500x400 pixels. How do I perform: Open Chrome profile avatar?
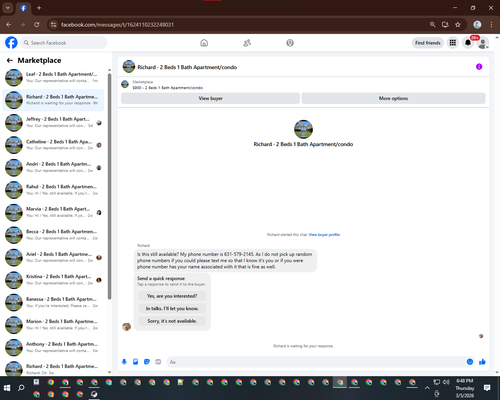click(x=477, y=24)
